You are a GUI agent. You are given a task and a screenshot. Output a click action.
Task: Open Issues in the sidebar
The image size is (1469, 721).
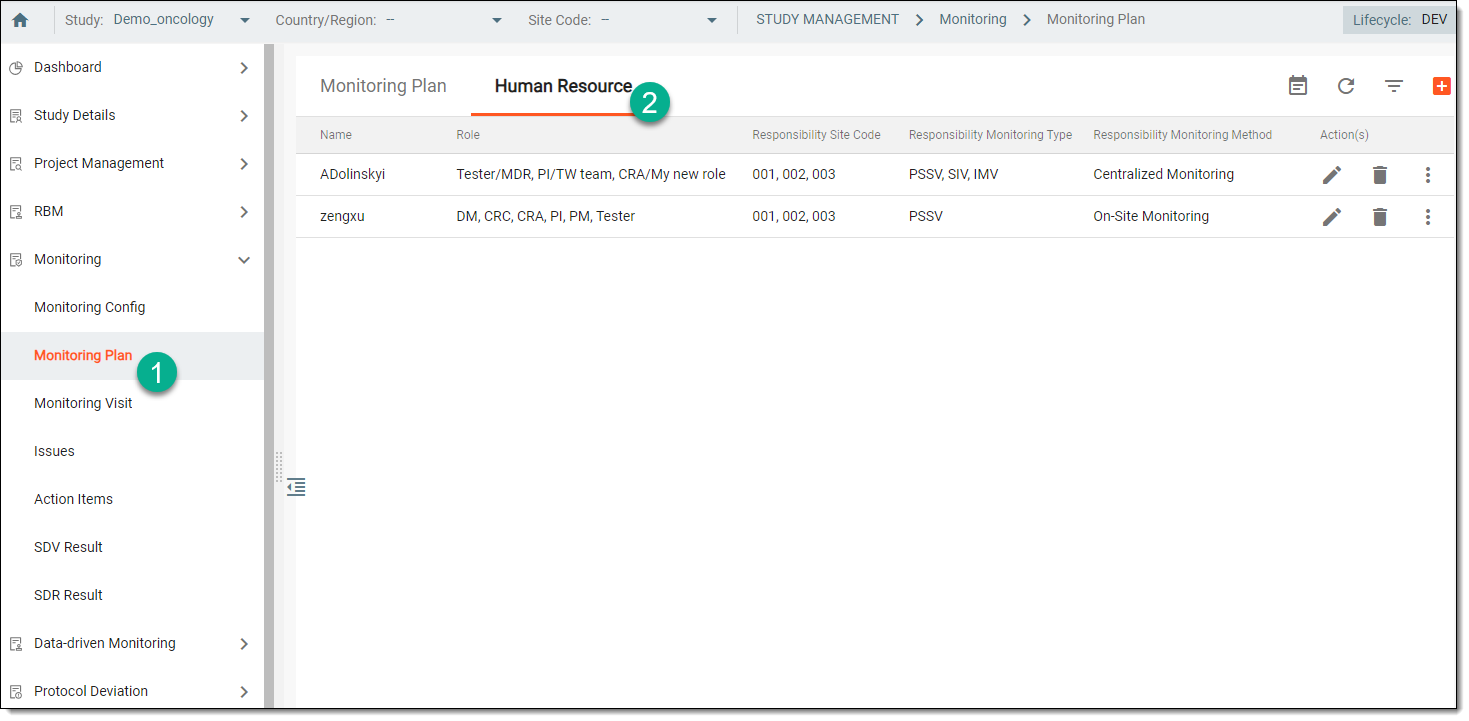pyautogui.click(x=54, y=452)
